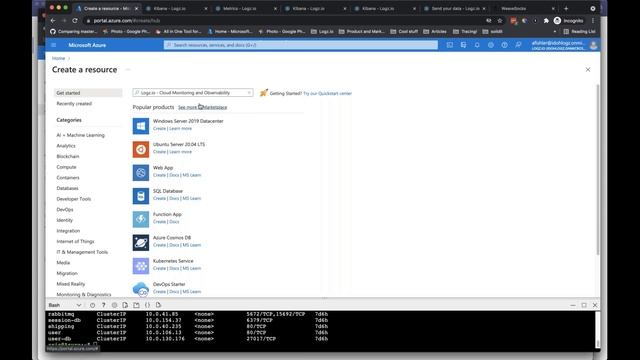Viewport: 640px width, 360px height.
Task: Open Directories and subscriptions filter icon
Action: point(463,45)
